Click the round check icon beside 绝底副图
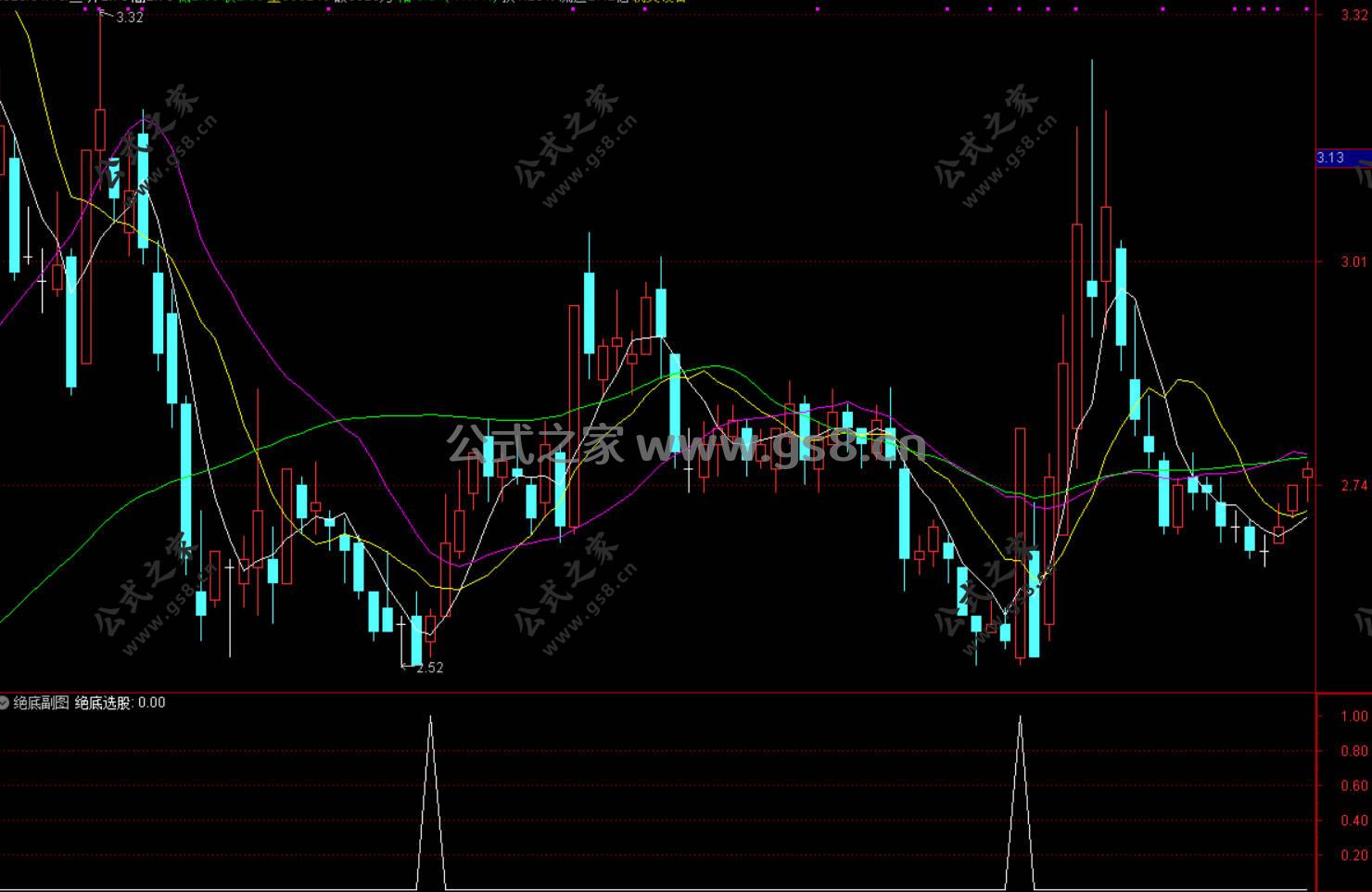The height and width of the screenshot is (892, 1372). click(x=5, y=703)
